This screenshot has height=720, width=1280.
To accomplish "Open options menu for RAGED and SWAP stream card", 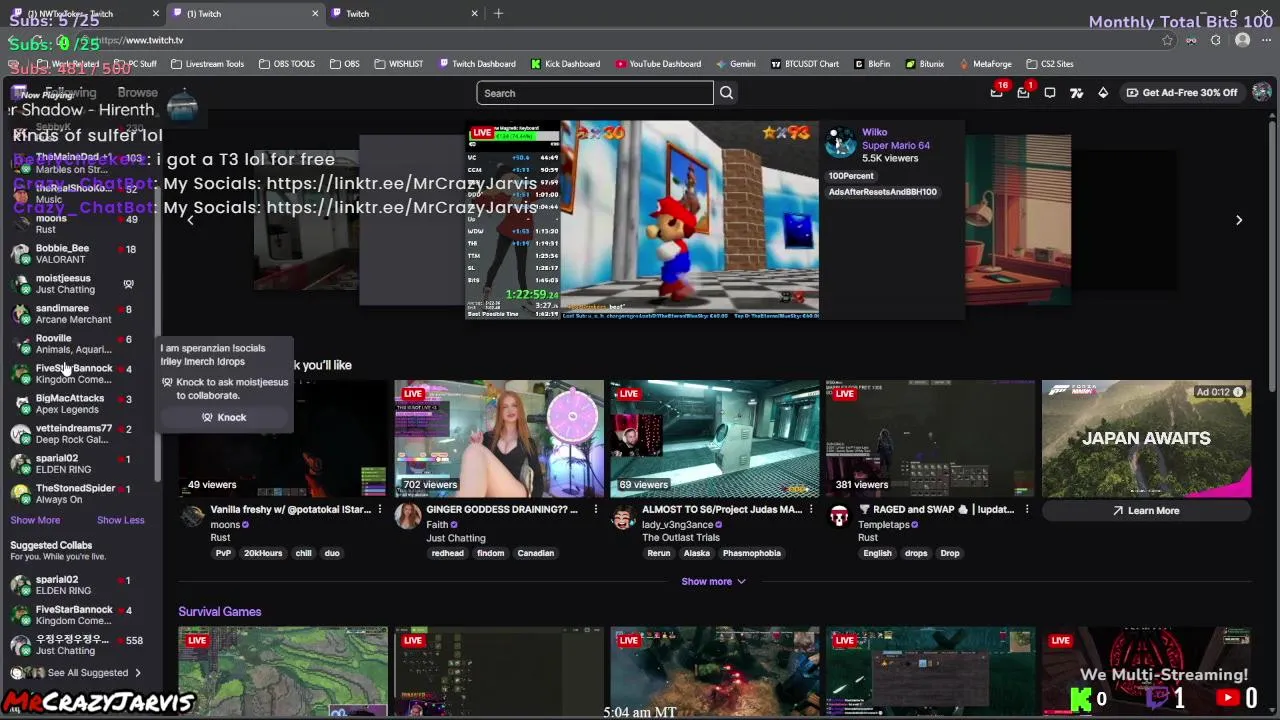I will [1027, 509].
